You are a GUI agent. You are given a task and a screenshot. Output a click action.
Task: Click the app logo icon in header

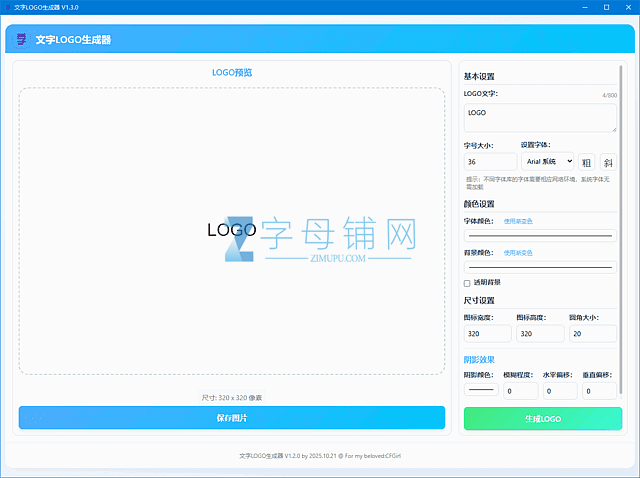(21, 40)
